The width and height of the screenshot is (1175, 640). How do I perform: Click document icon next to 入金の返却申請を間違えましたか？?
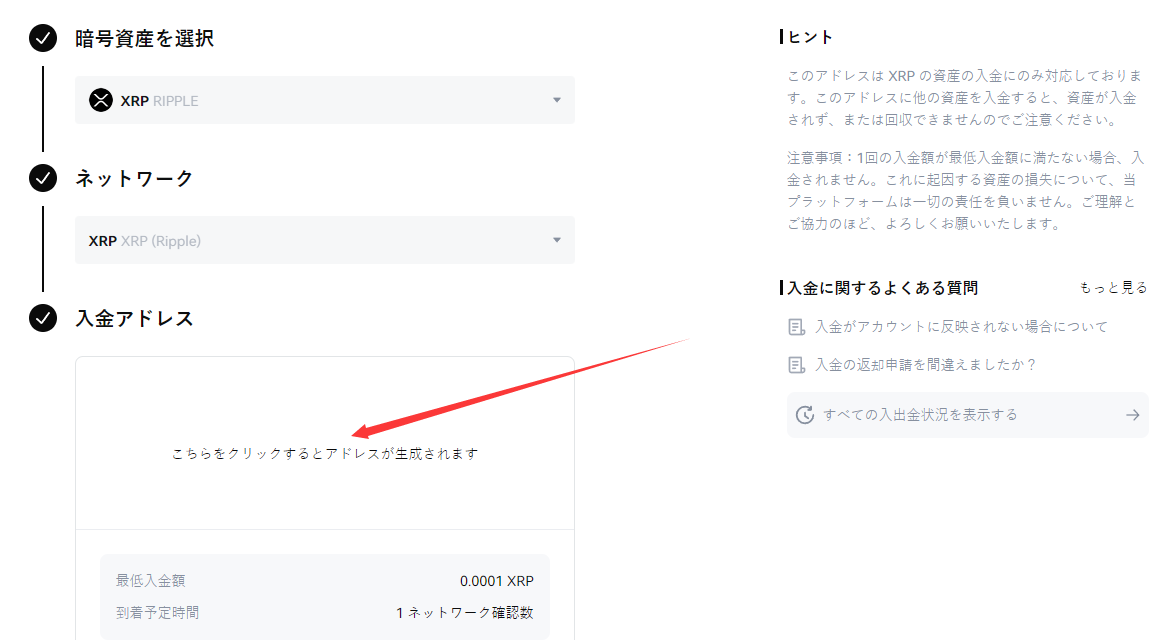(x=797, y=365)
